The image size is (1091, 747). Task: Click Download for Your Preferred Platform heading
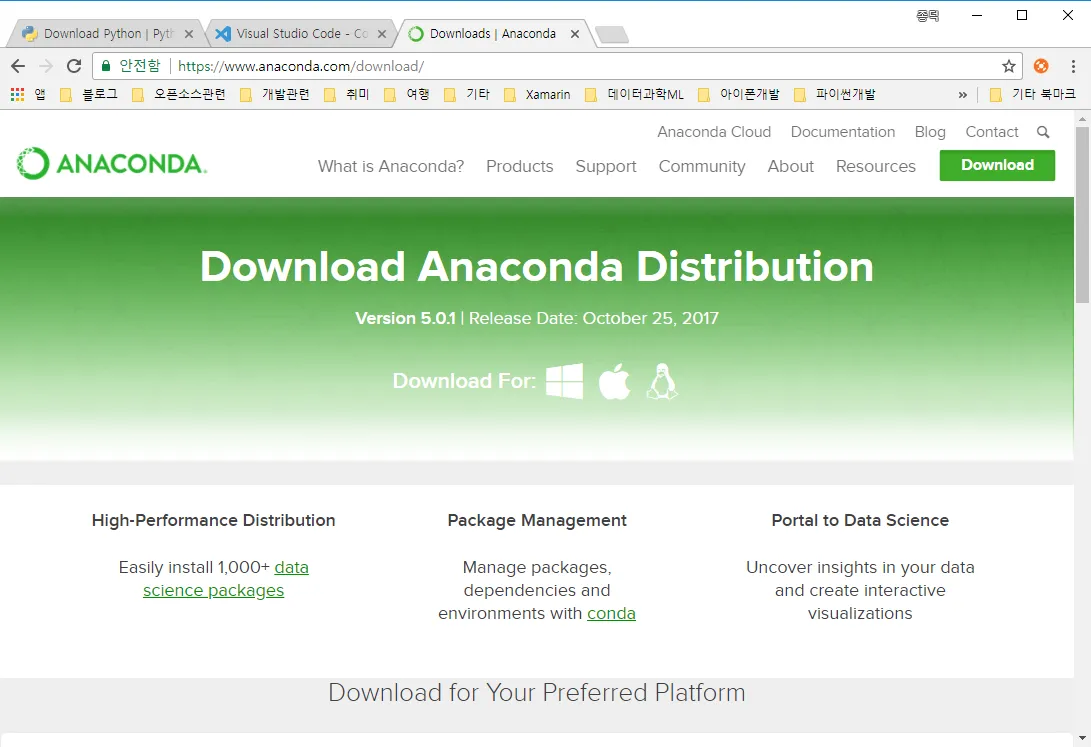536,693
